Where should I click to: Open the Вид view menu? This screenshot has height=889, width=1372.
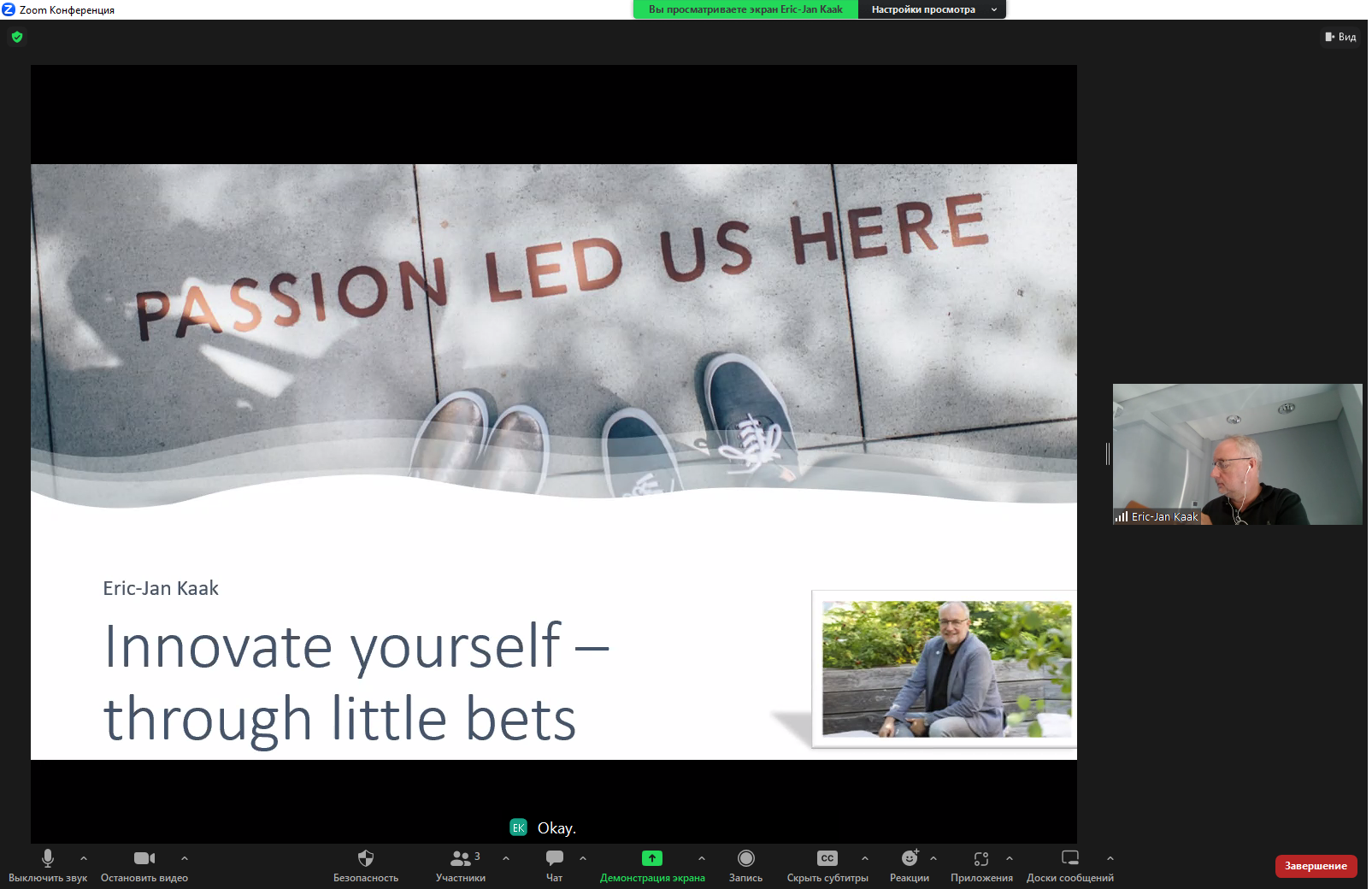pyautogui.click(x=1340, y=37)
